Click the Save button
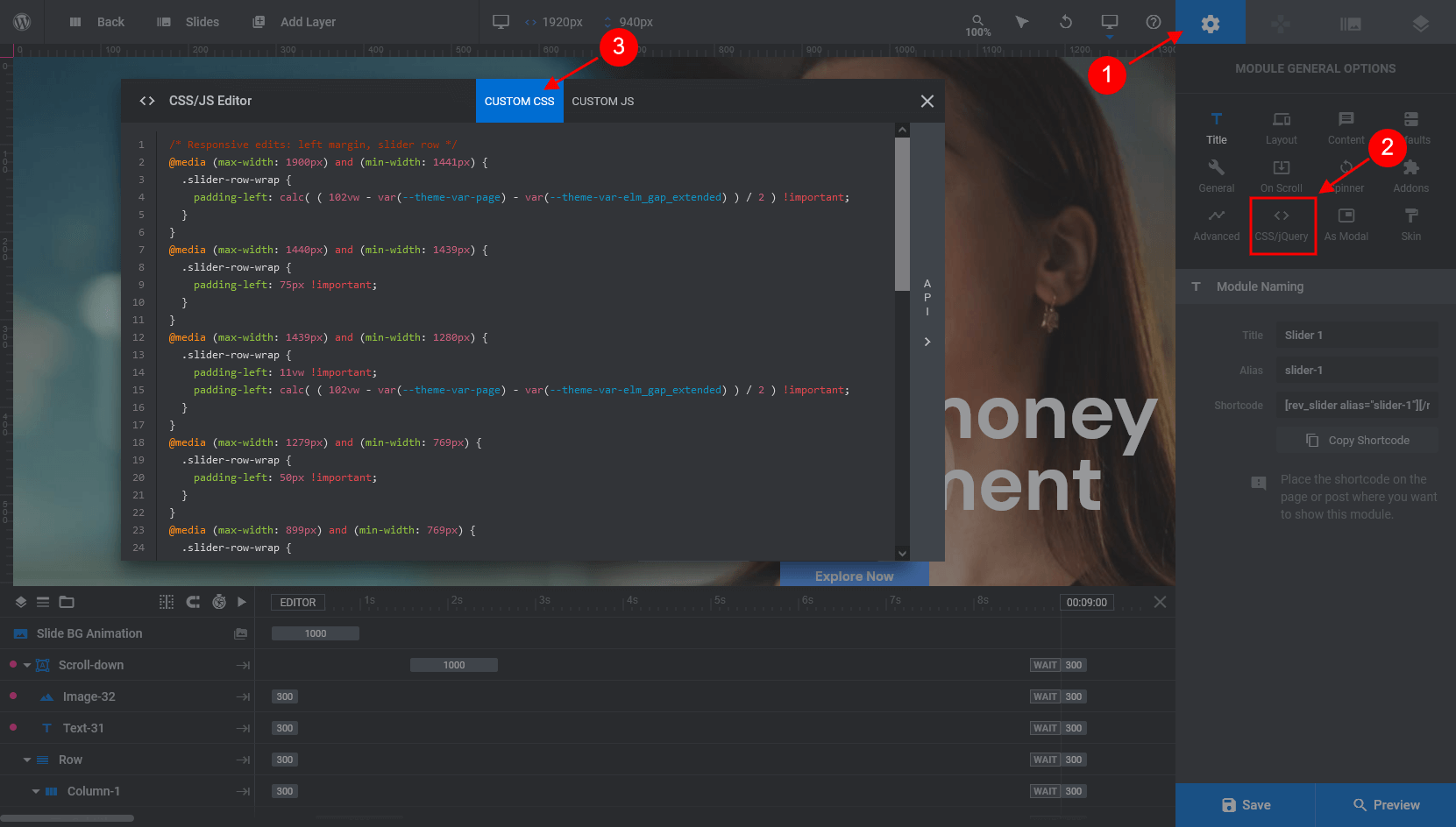Screen dimensions: 1456x827 (x=1246, y=805)
